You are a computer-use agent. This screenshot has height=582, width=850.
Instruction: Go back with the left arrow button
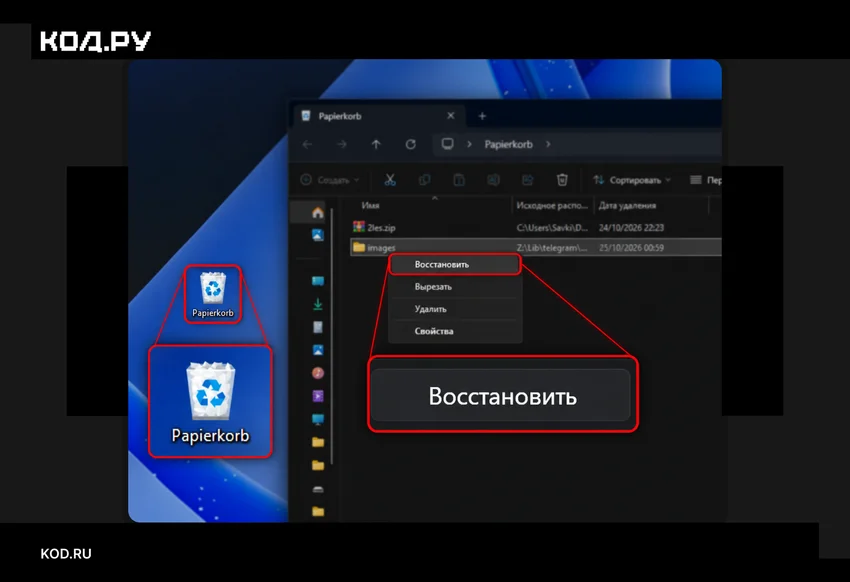(307, 144)
